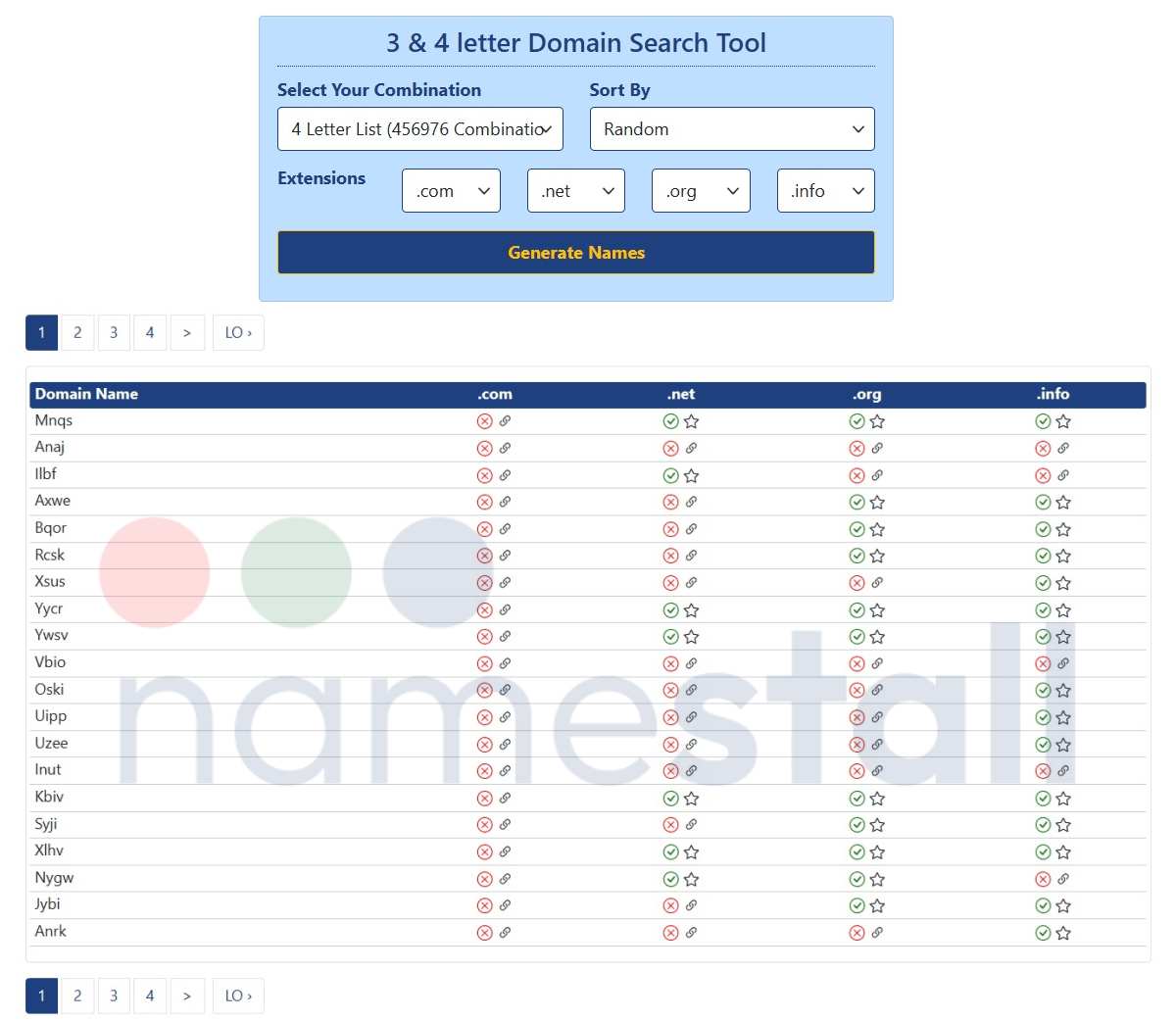Click the link icon next to Vbio .org
Image resolution: width=1176 pixels, height=1020 pixels.
coord(876,662)
